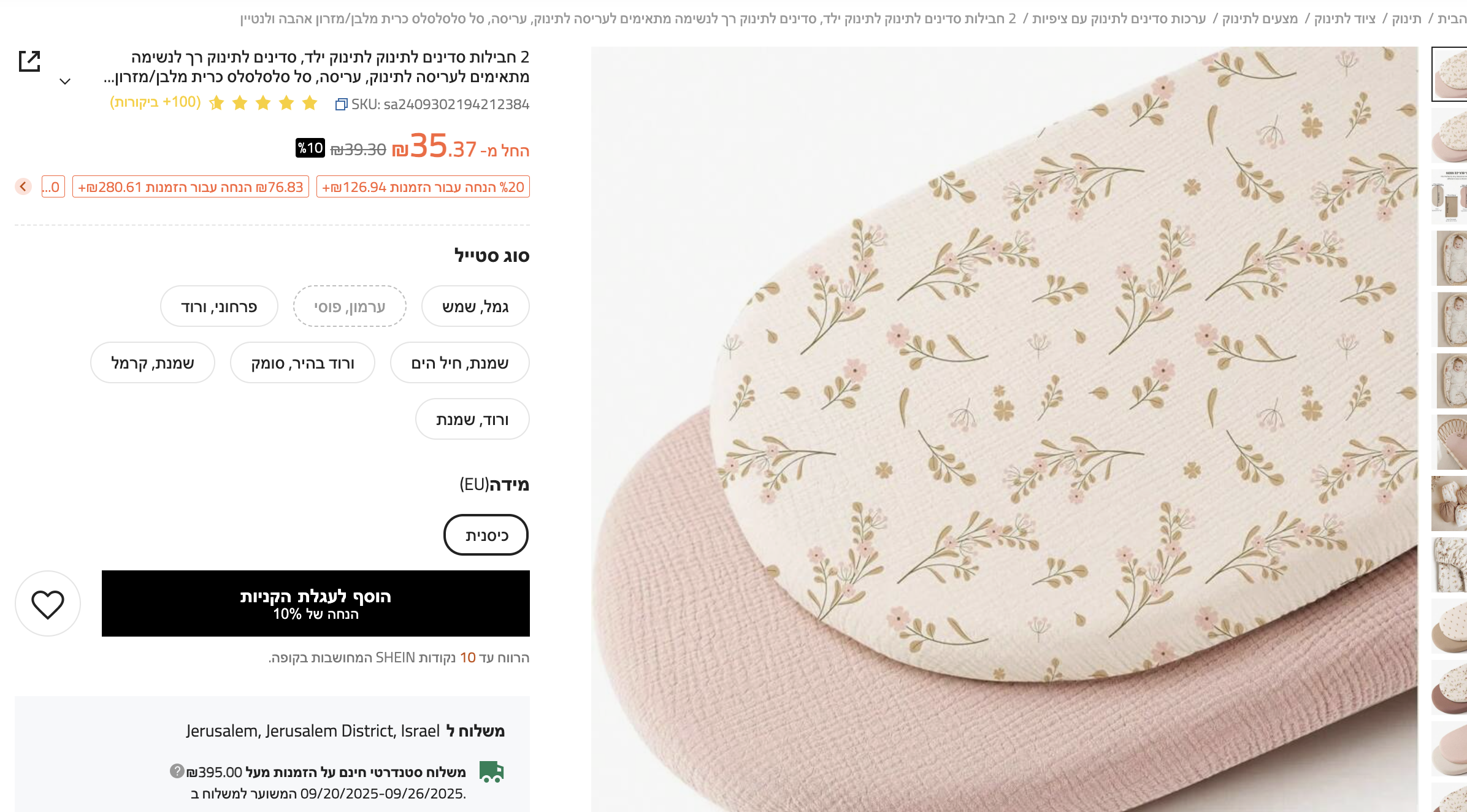Open the ציוד לתינוק breadcrumb link

[1344, 19]
